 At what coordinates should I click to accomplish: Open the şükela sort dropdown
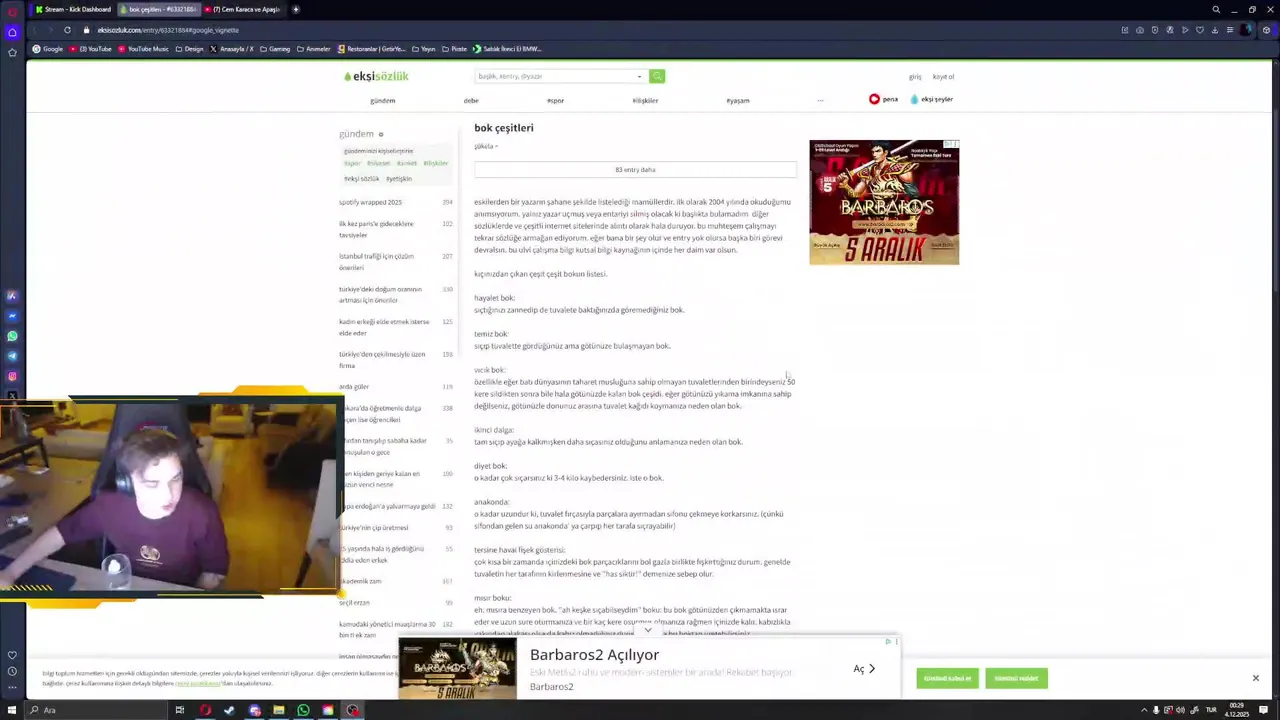485,146
